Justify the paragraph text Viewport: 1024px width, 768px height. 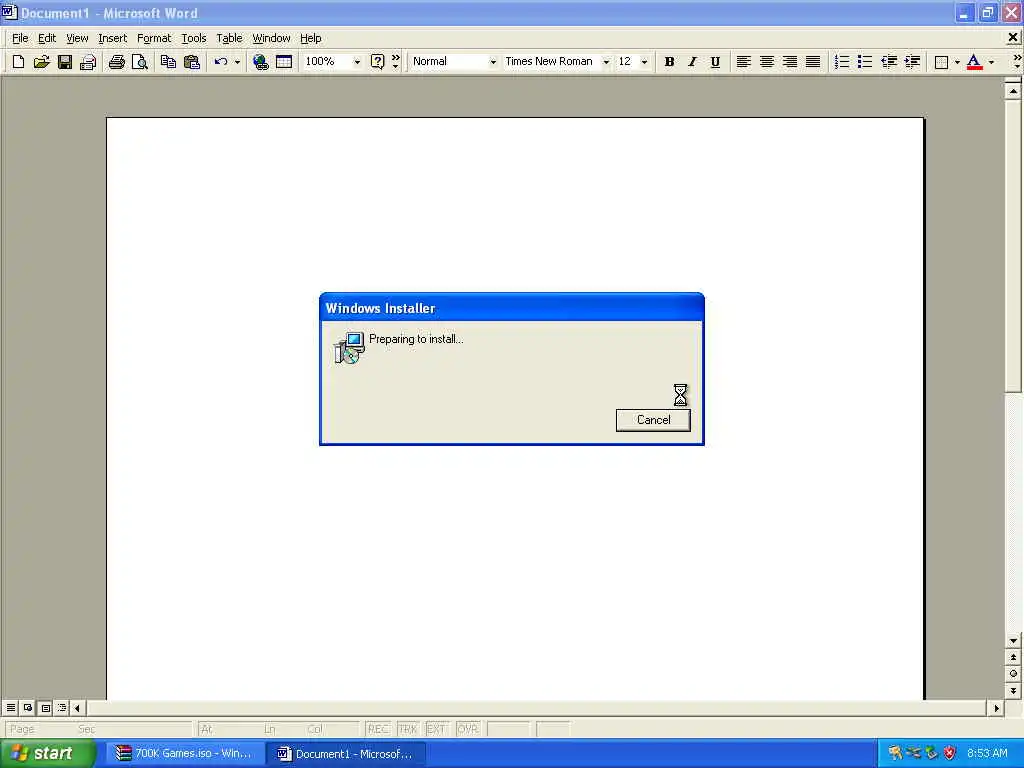[x=813, y=62]
